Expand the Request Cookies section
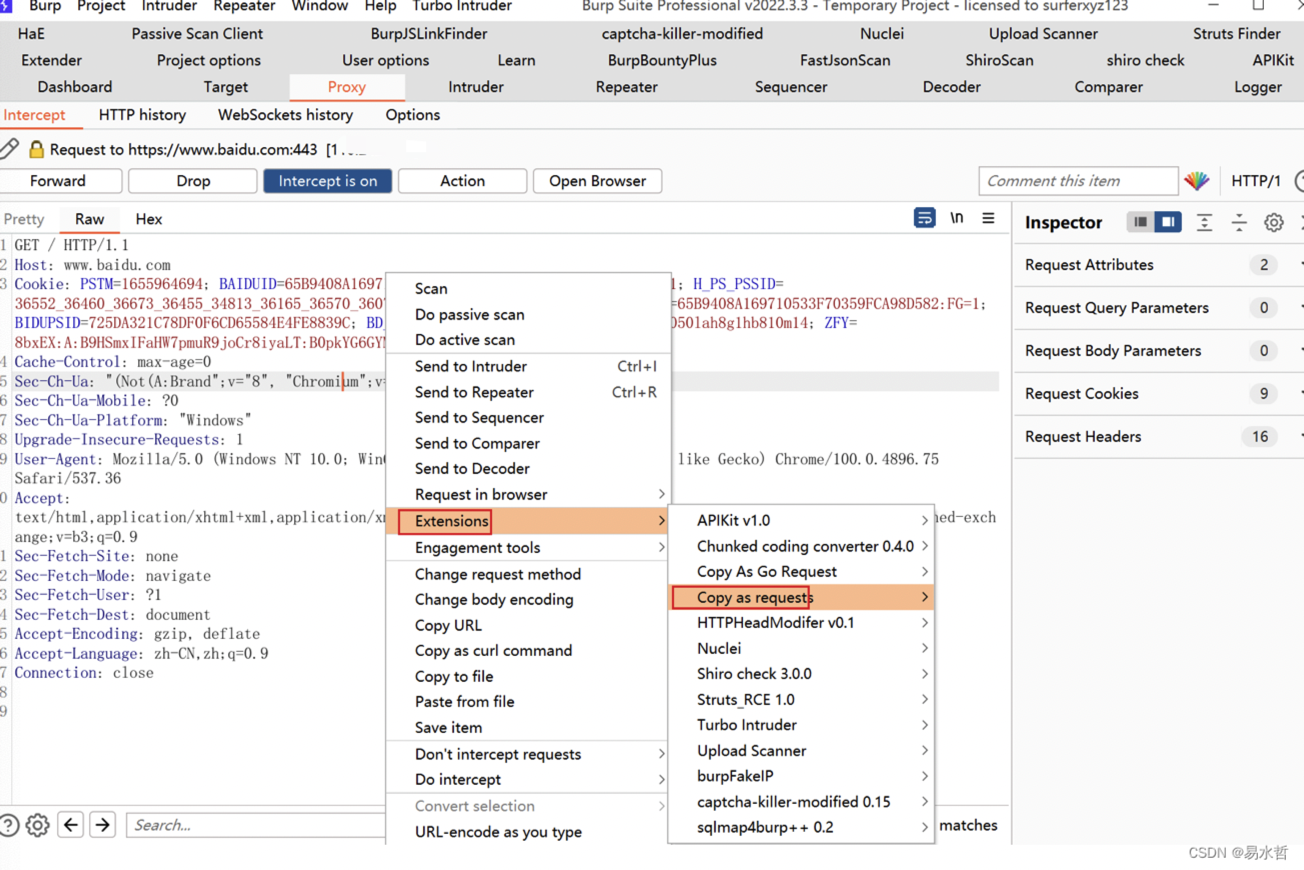The image size is (1304, 870). click(1159, 394)
